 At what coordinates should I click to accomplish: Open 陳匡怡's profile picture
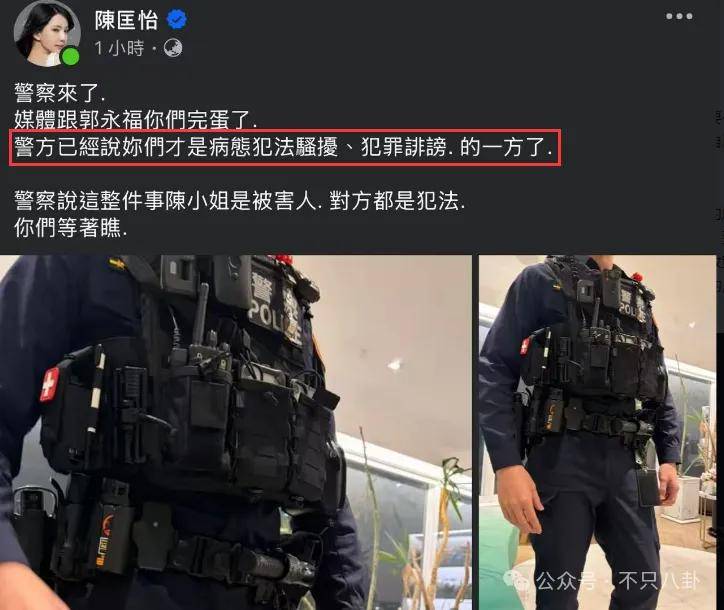47,34
